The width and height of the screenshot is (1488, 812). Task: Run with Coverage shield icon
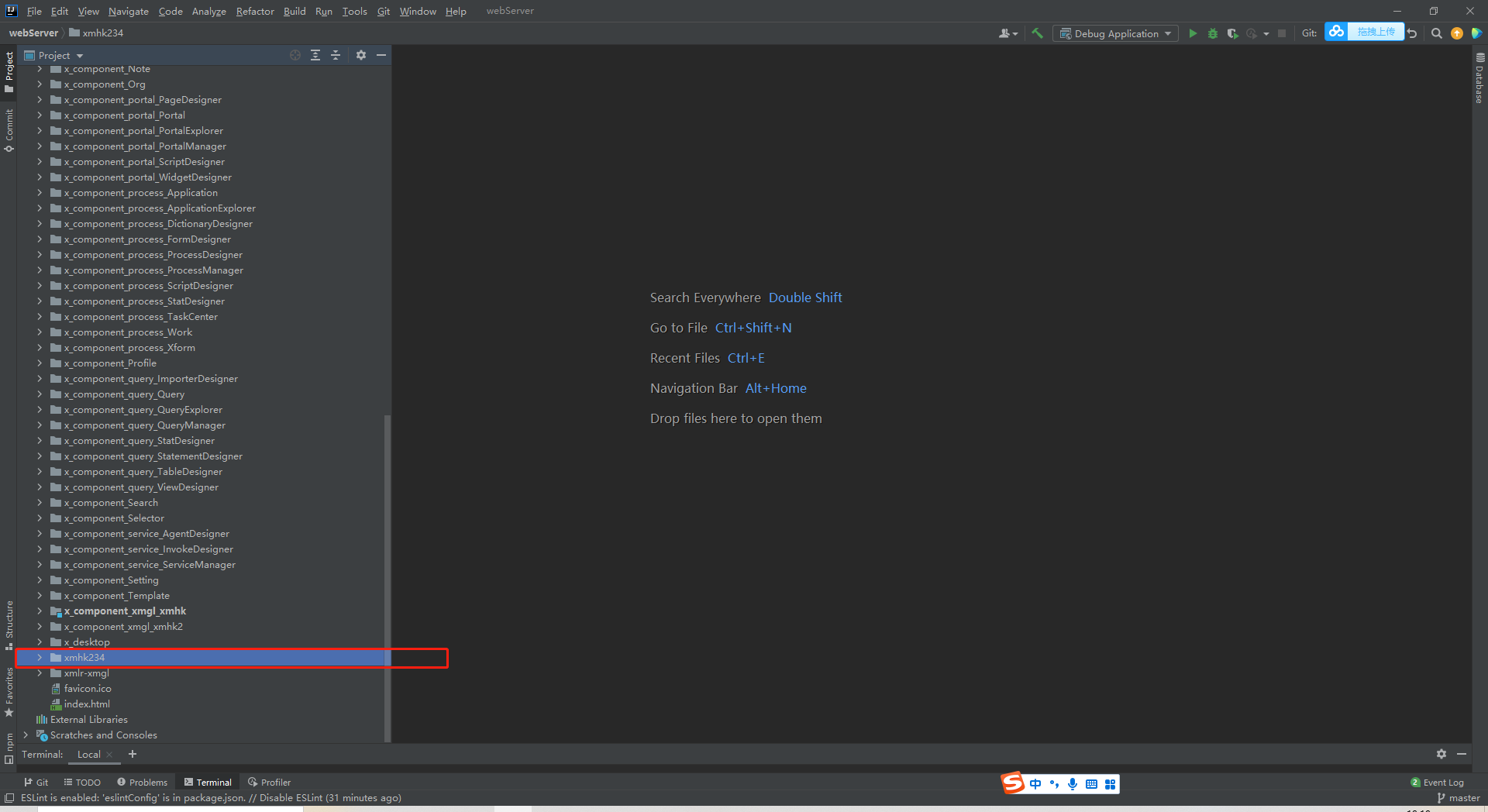coord(1232,33)
